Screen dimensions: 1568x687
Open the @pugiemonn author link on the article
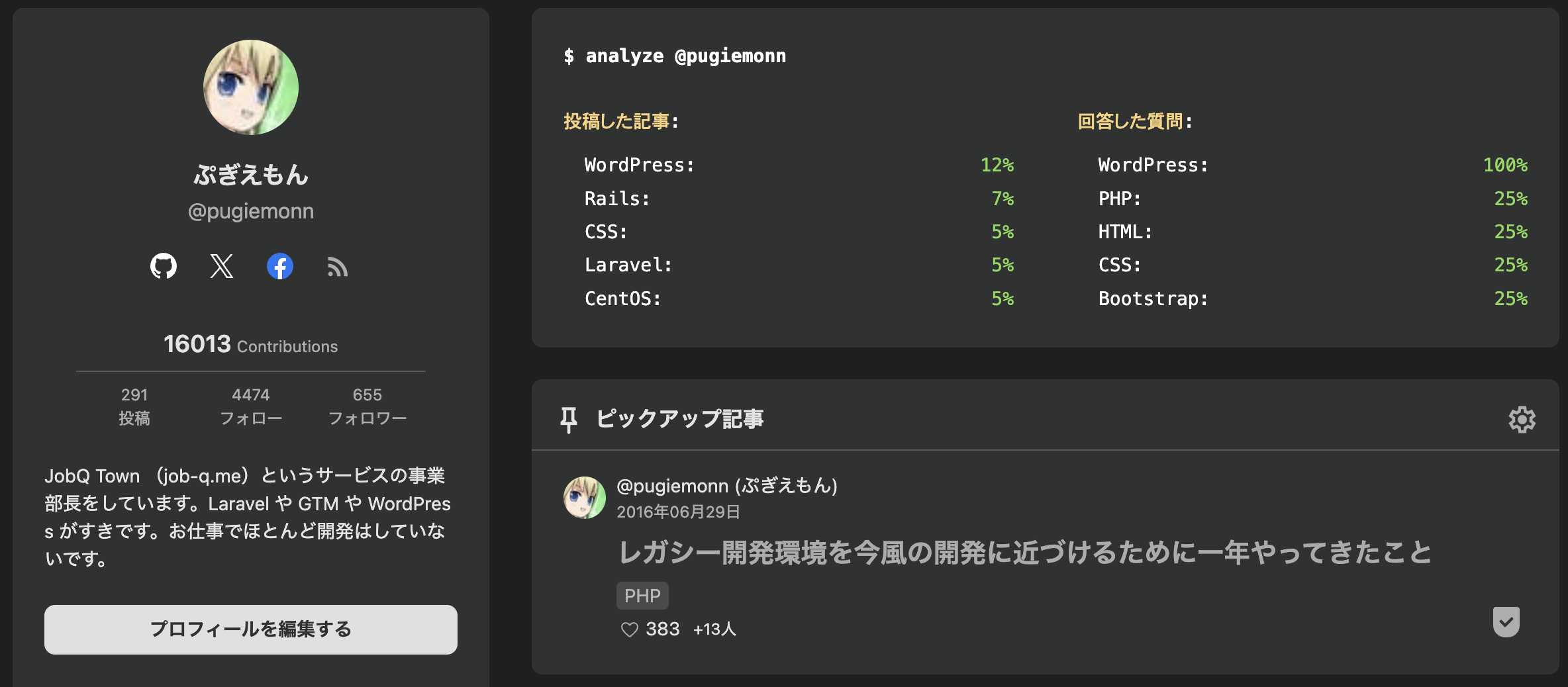click(726, 485)
